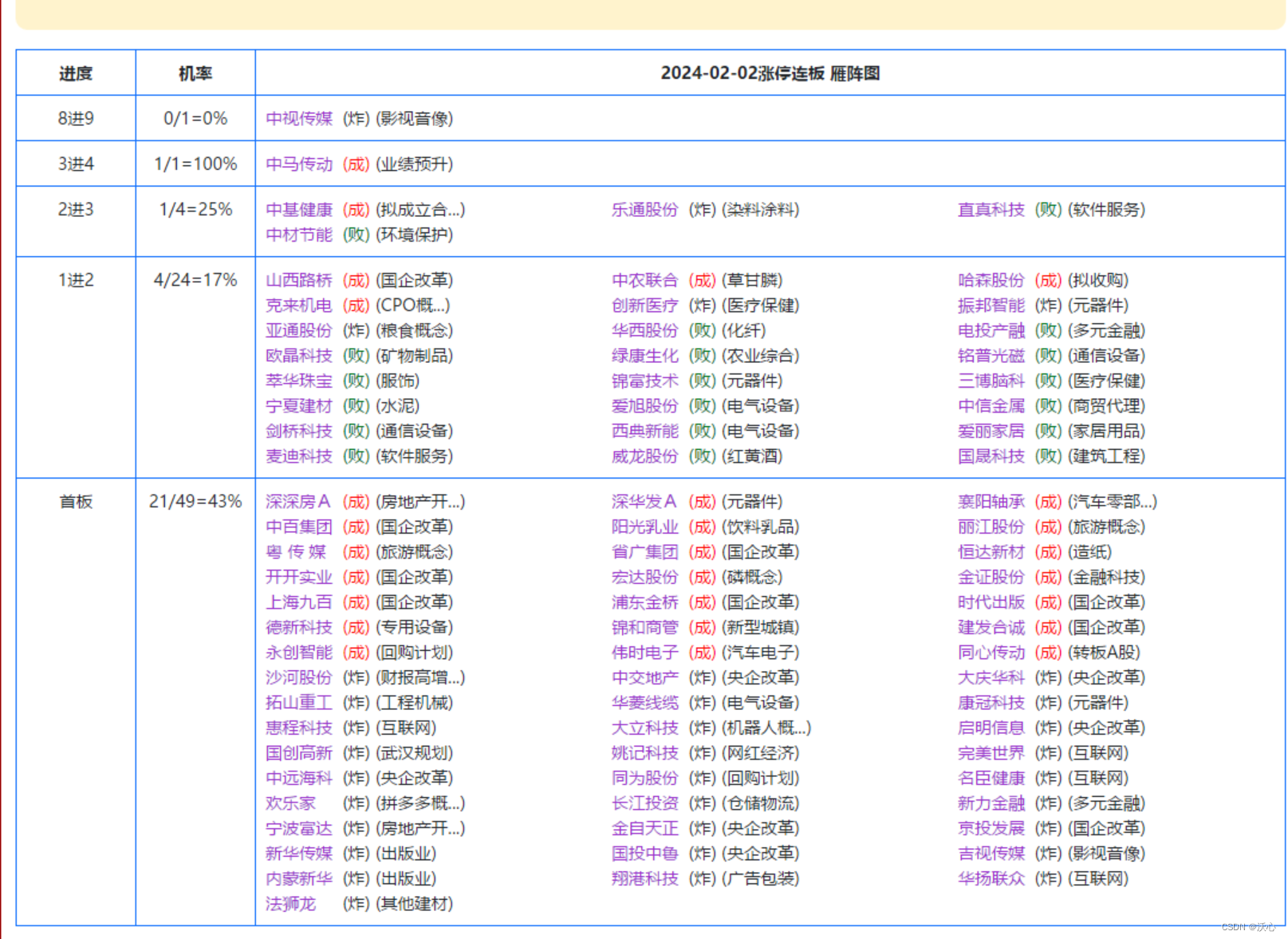
Task: Open 电投产融 stock link
Action: tap(991, 330)
